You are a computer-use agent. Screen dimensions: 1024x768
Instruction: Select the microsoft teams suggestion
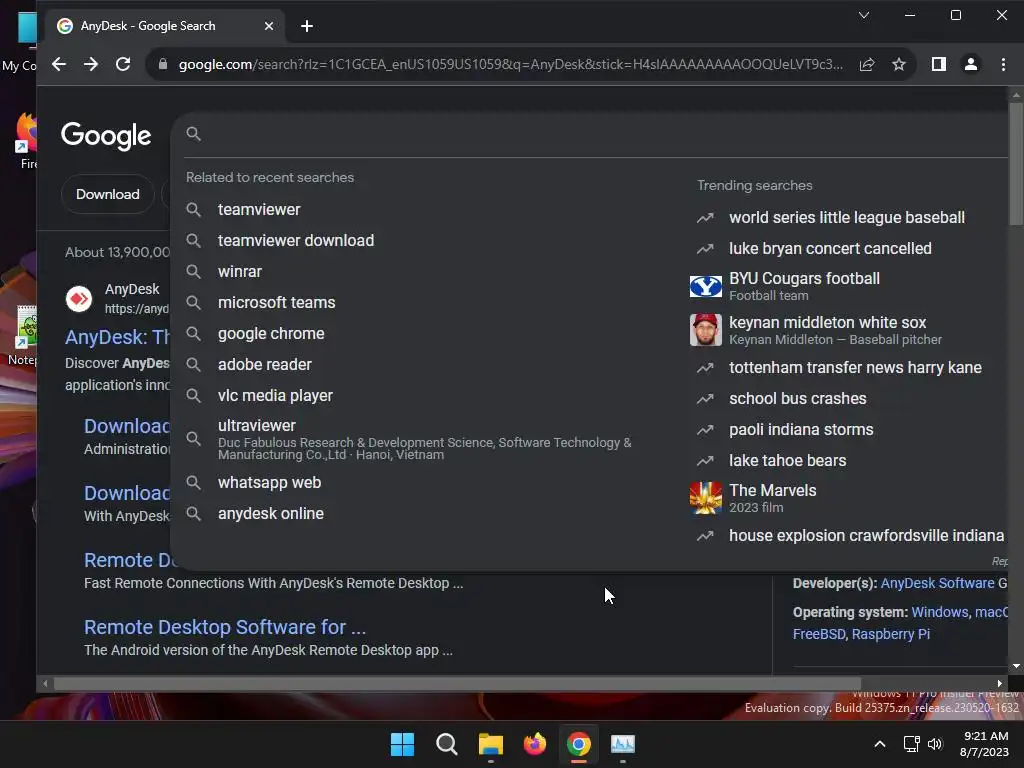pos(276,302)
